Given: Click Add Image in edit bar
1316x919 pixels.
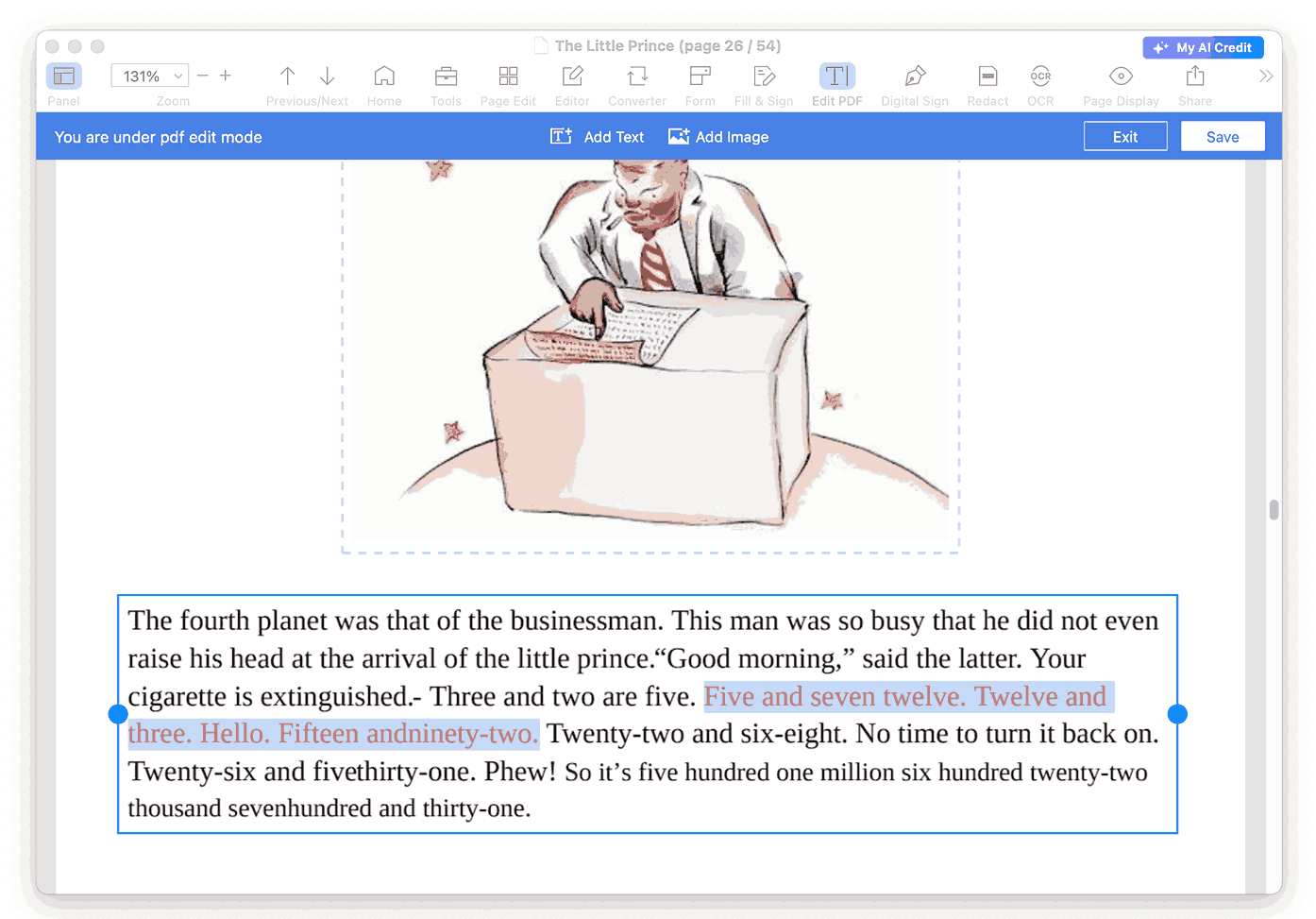Looking at the screenshot, I should 718,137.
